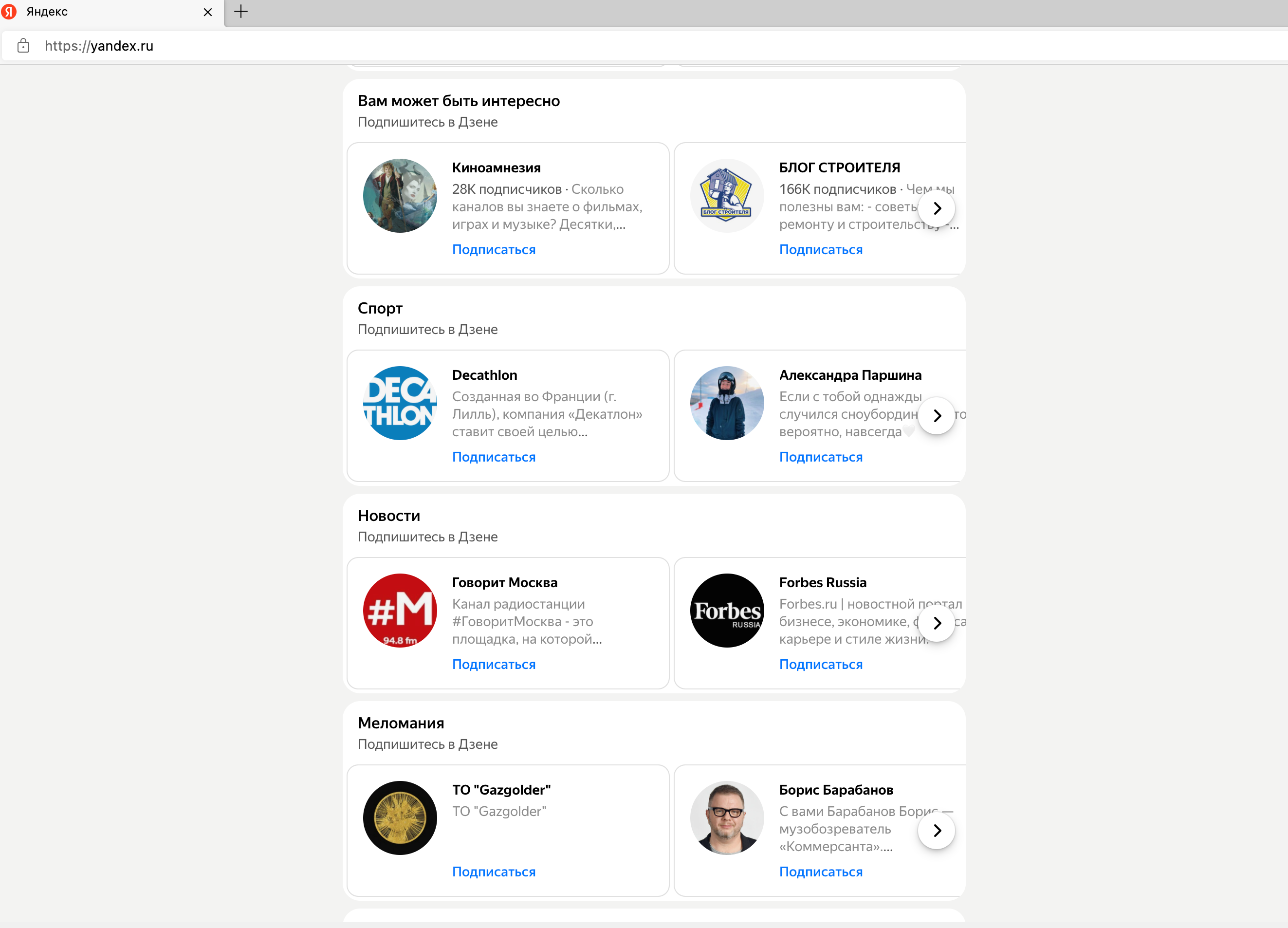The height and width of the screenshot is (928, 1288).
Task: Click Борис Барабанов's profile photo
Action: click(727, 818)
